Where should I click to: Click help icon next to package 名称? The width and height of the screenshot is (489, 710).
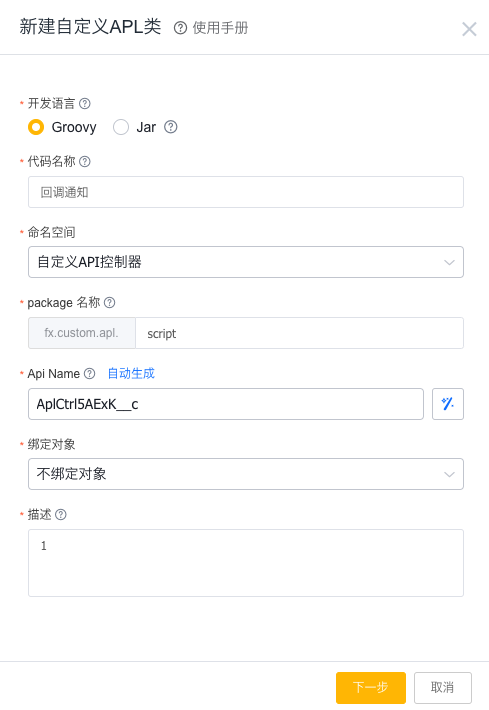point(110,302)
